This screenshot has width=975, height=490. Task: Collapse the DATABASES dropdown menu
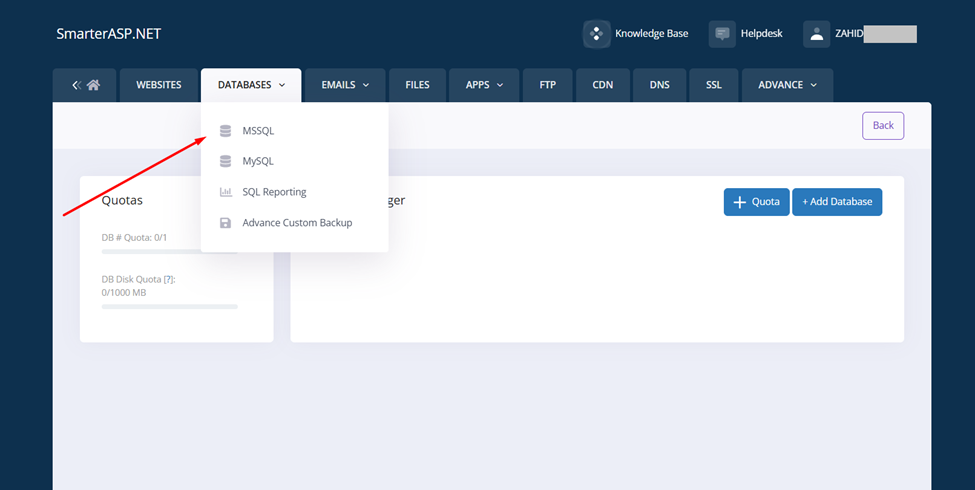pyautogui.click(x=251, y=85)
